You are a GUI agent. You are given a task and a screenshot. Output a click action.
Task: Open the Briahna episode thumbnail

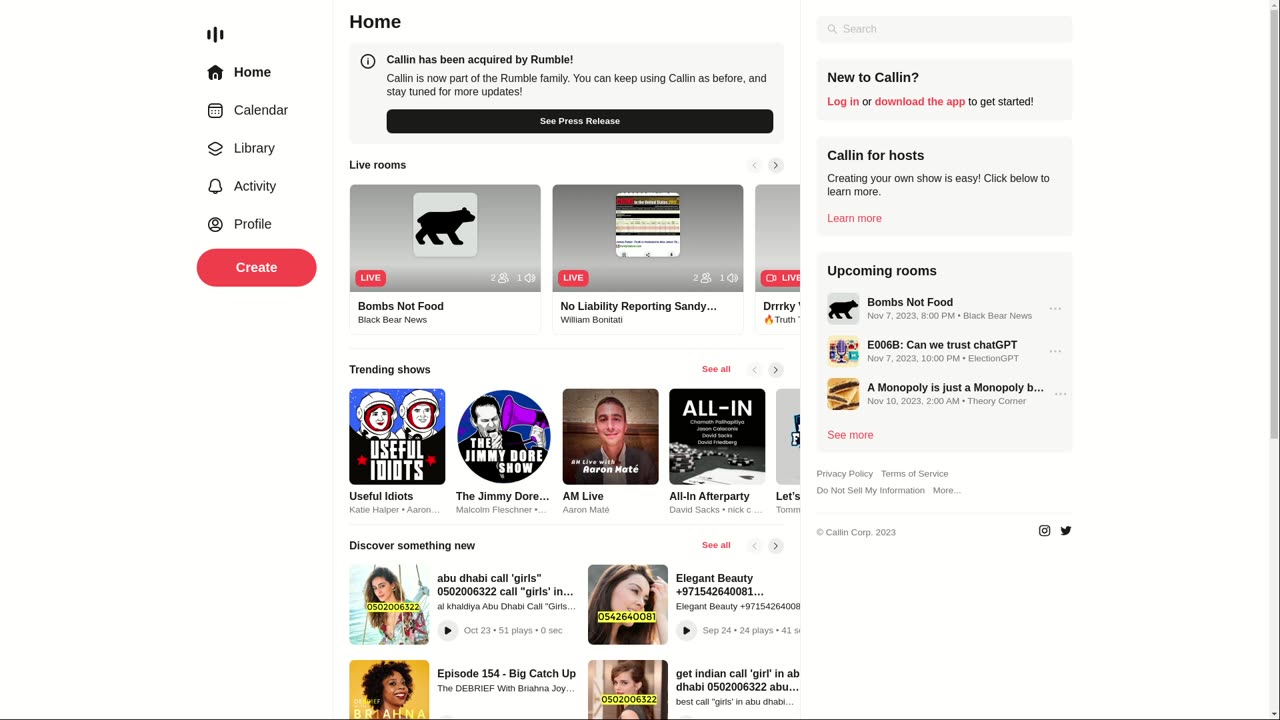[x=389, y=690]
